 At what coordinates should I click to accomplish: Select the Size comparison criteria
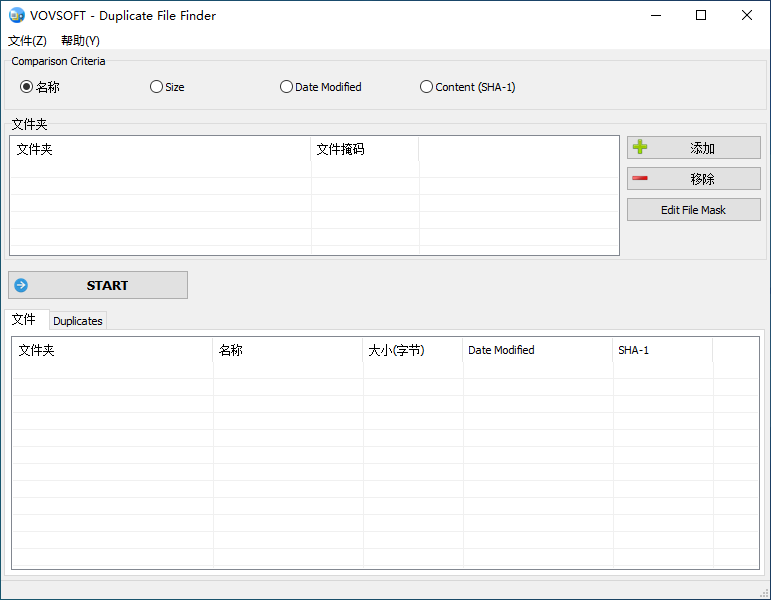pyautogui.click(x=156, y=87)
